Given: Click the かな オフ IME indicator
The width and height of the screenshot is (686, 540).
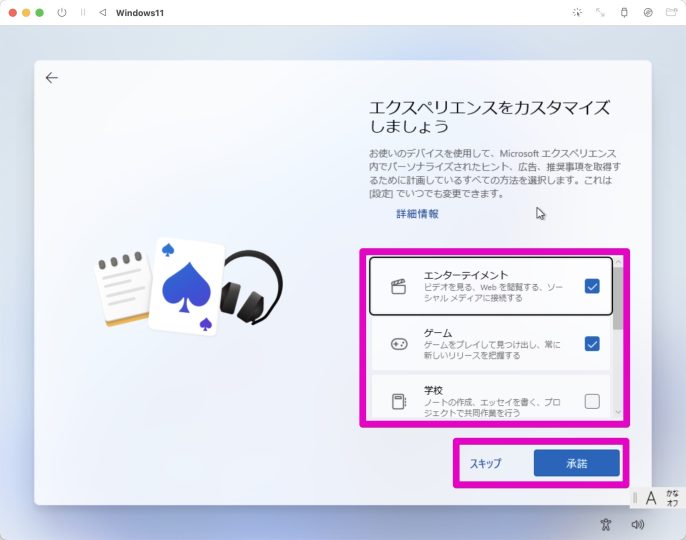Looking at the screenshot, I should [672, 498].
